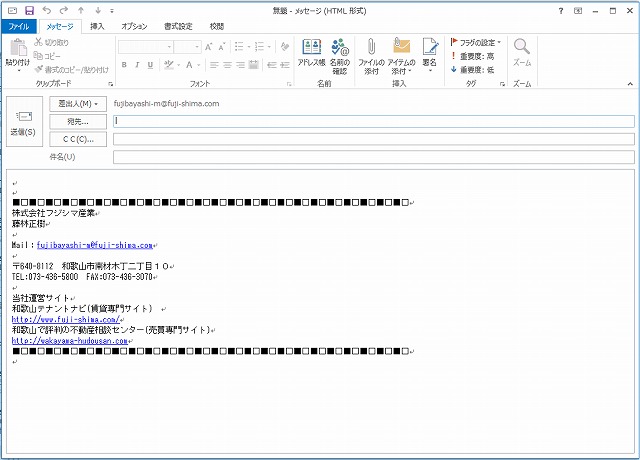Click the Help question mark icon
The height and width of the screenshot is (460, 640).
561,10
